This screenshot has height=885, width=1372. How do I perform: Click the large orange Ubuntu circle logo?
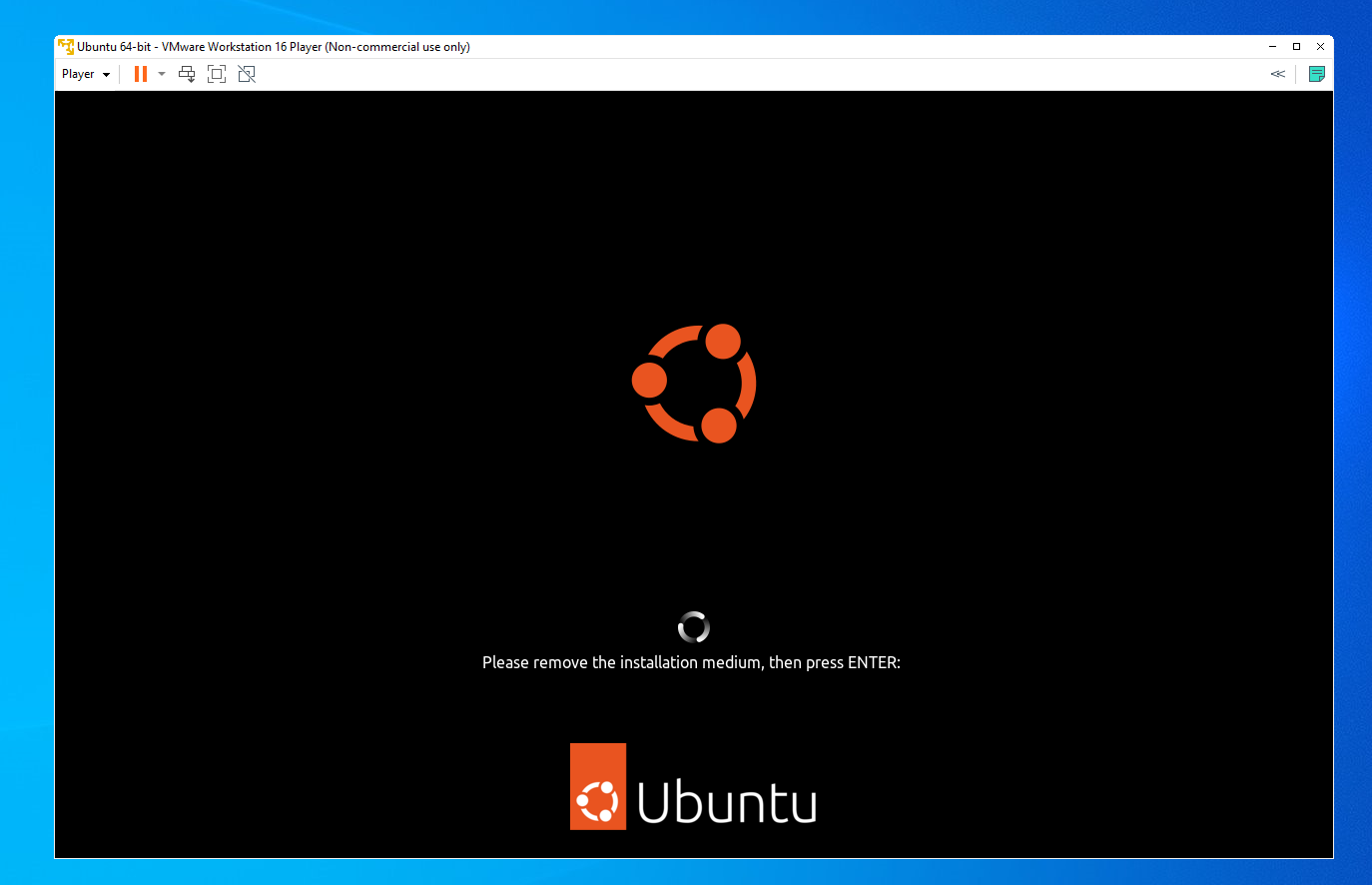pyautogui.click(x=694, y=384)
